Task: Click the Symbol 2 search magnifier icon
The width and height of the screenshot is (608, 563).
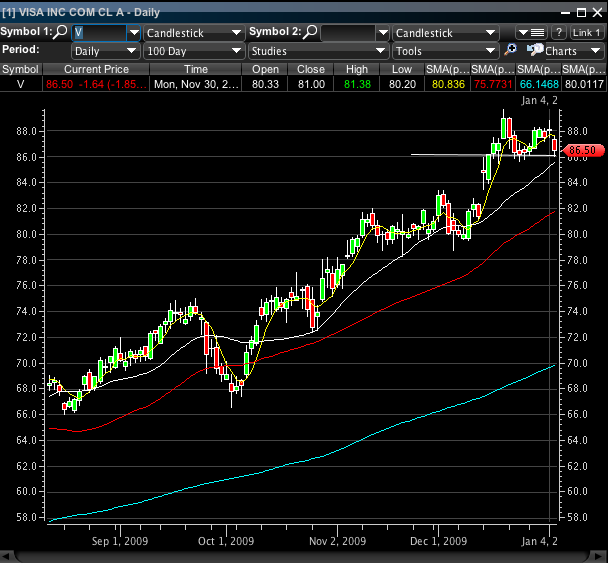Action: (310, 33)
